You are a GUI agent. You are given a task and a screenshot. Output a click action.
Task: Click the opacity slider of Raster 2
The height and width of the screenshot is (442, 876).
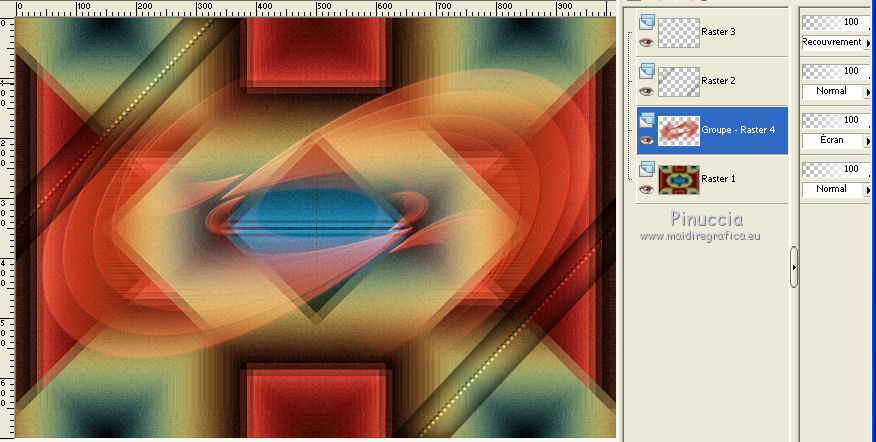pyautogui.click(x=836, y=71)
